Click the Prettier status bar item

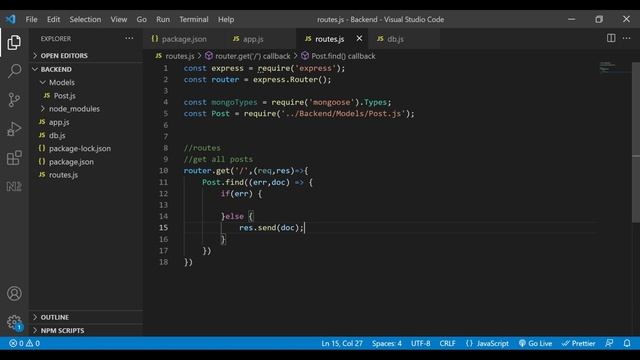pyautogui.click(x=578, y=343)
